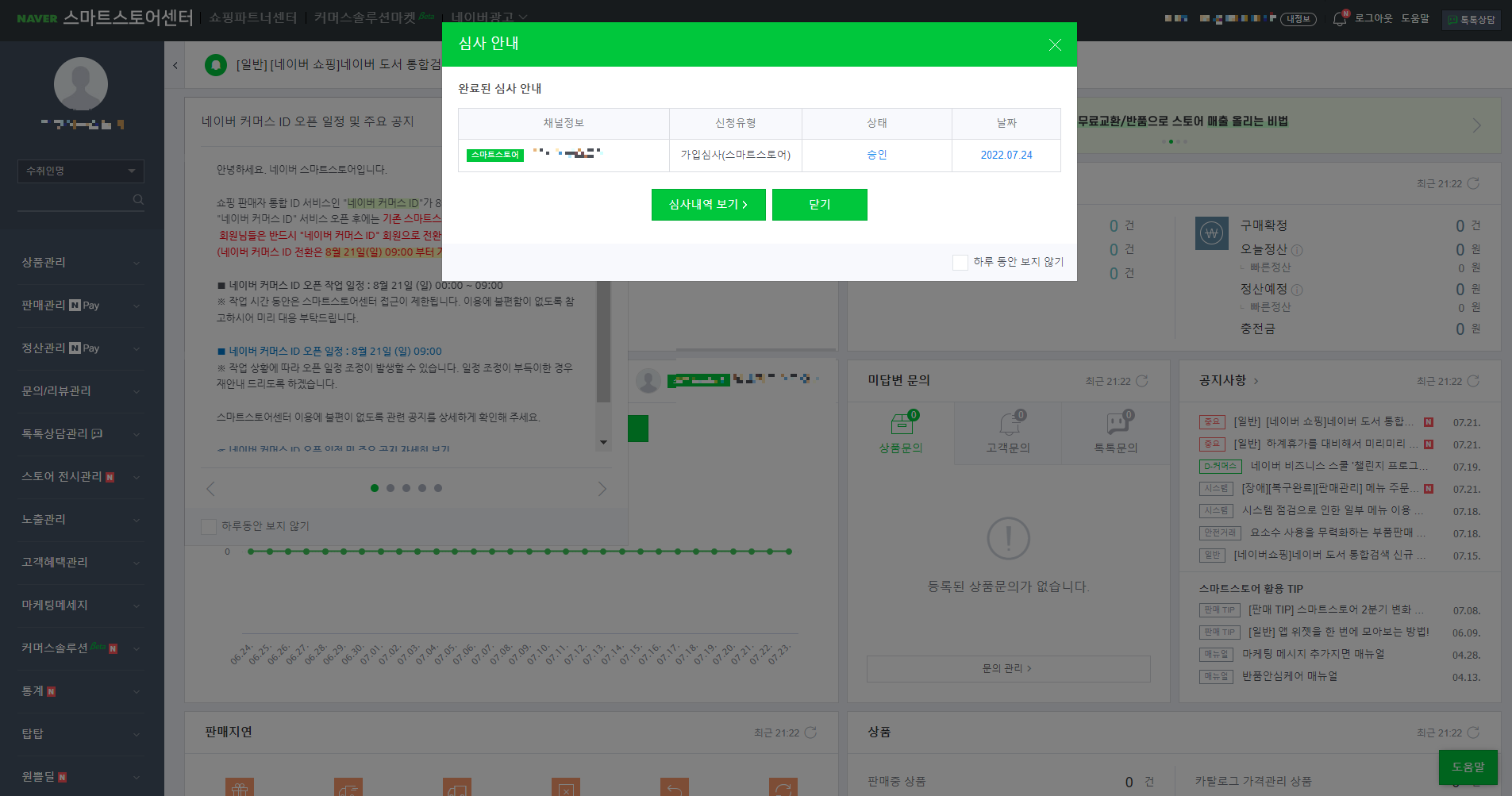Refresh the 미답변 문의 panel

coord(1141,381)
